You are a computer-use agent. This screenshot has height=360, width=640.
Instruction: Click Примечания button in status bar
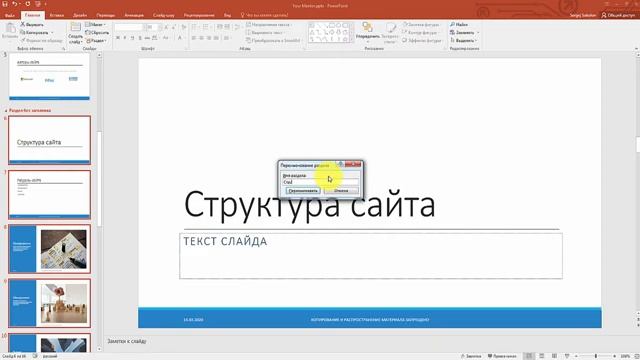(x=502, y=356)
